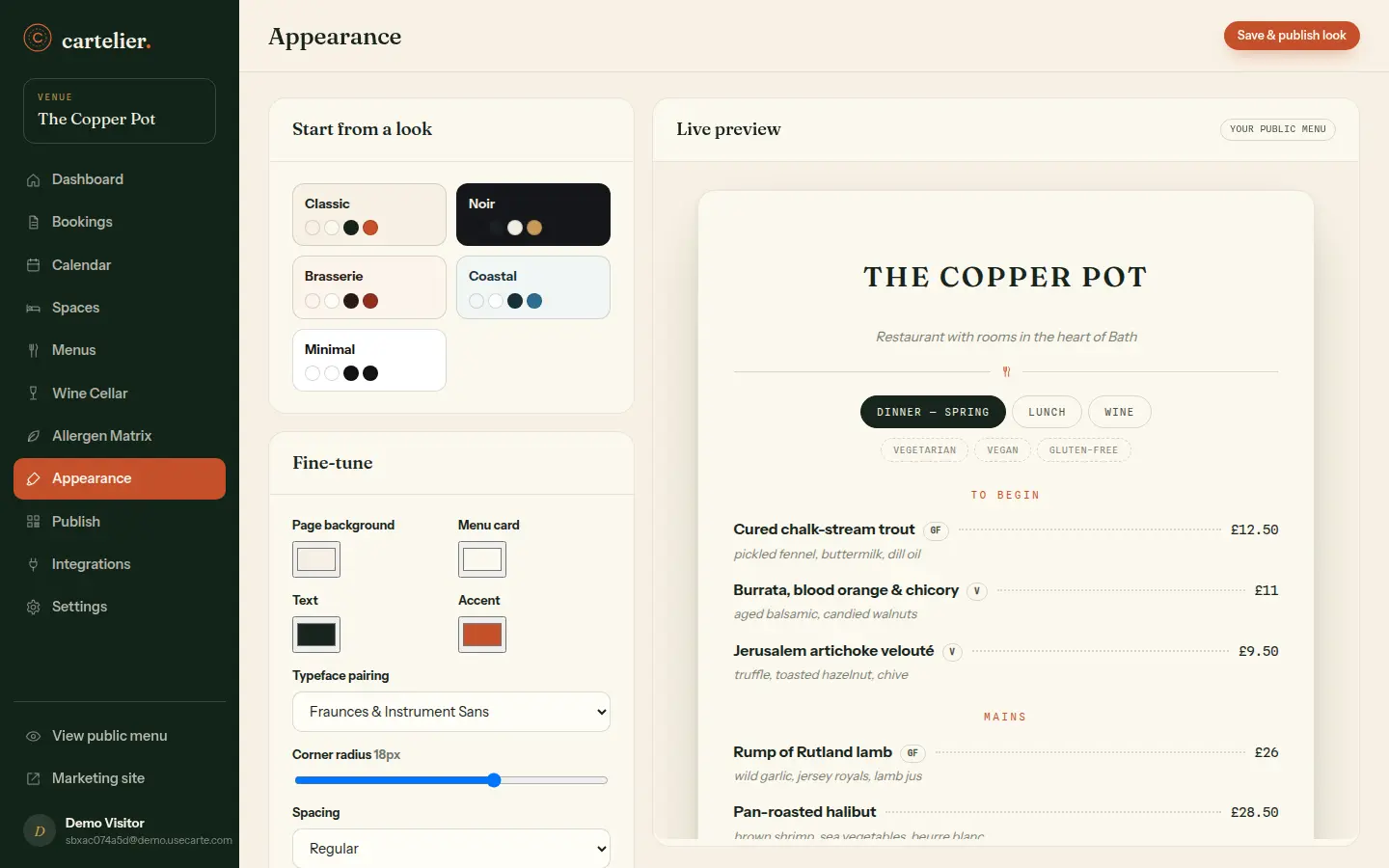The height and width of the screenshot is (868, 1389).
Task: Click THE COPPER POT preview heading
Action: pyautogui.click(x=1005, y=278)
